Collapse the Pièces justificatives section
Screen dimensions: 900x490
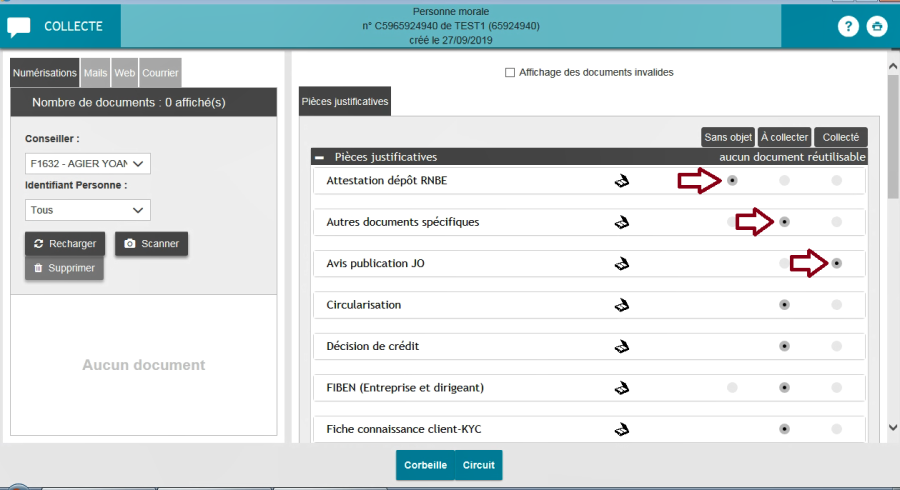[319, 157]
